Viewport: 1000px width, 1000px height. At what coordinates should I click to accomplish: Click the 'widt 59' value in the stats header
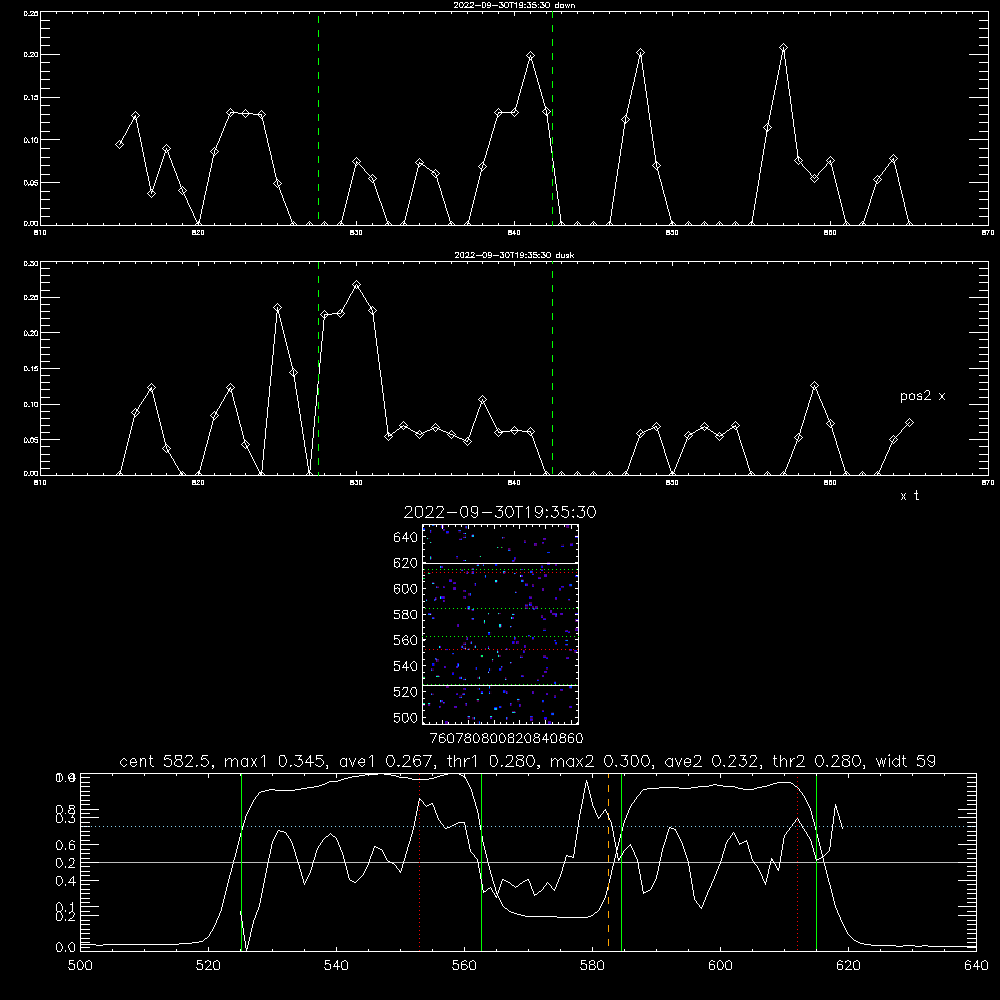906,761
